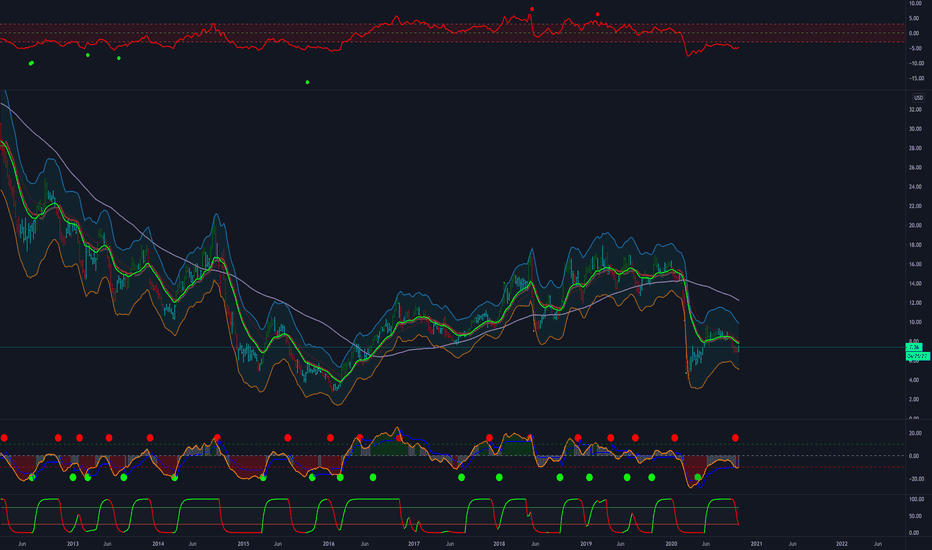932x550 pixels.
Task: Click the 2016 label on the time axis
Action: click(329, 543)
